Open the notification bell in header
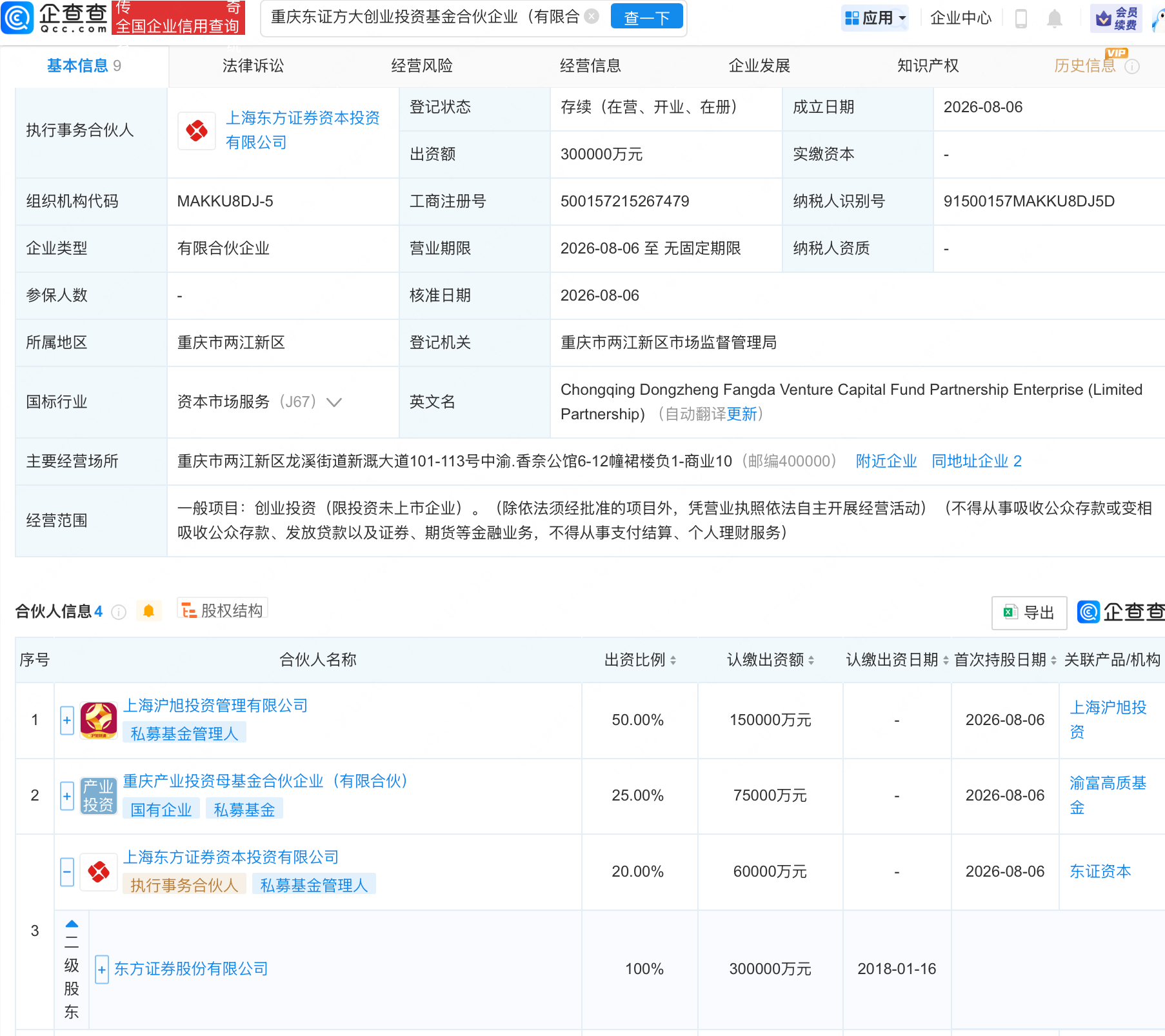Screen dimensions: 1165x1036 tap(1055, 18)
